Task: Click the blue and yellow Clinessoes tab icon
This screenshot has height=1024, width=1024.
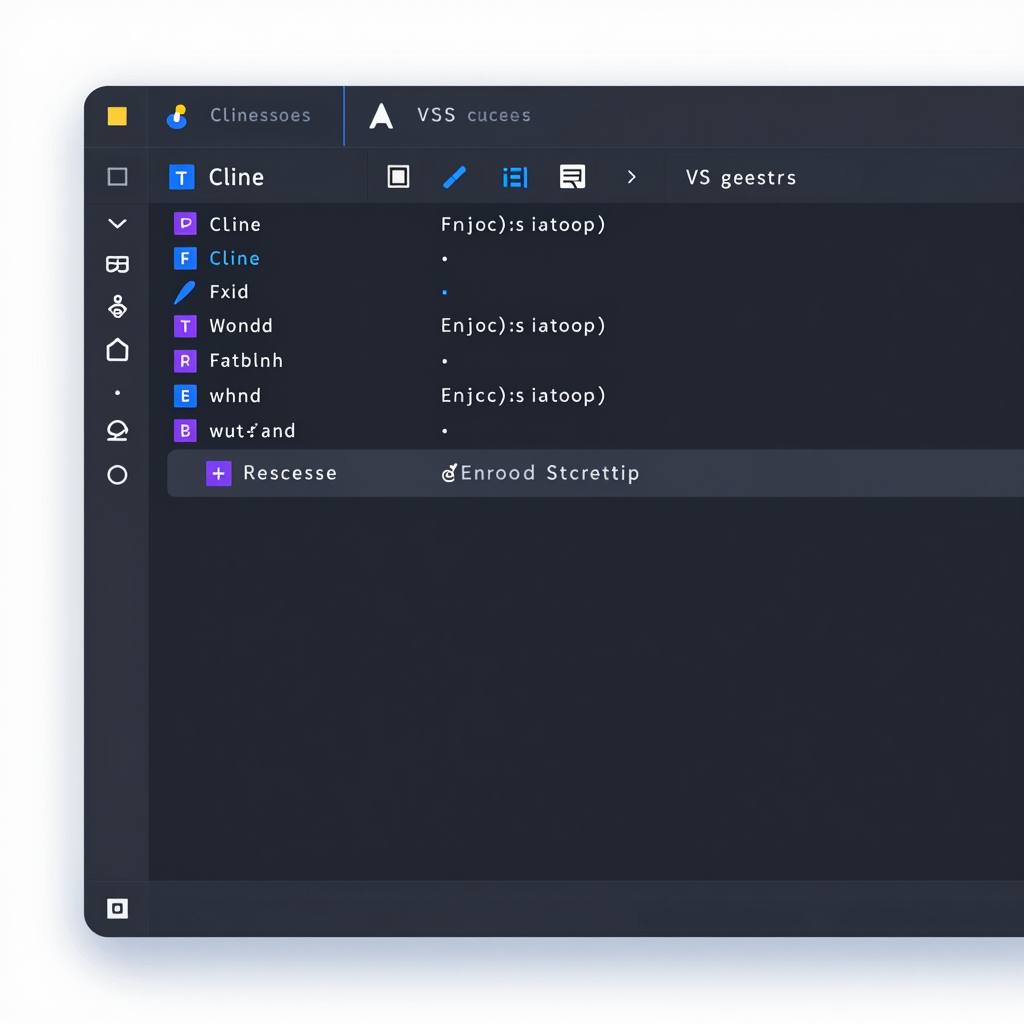Action: click(x=178, y=116)
